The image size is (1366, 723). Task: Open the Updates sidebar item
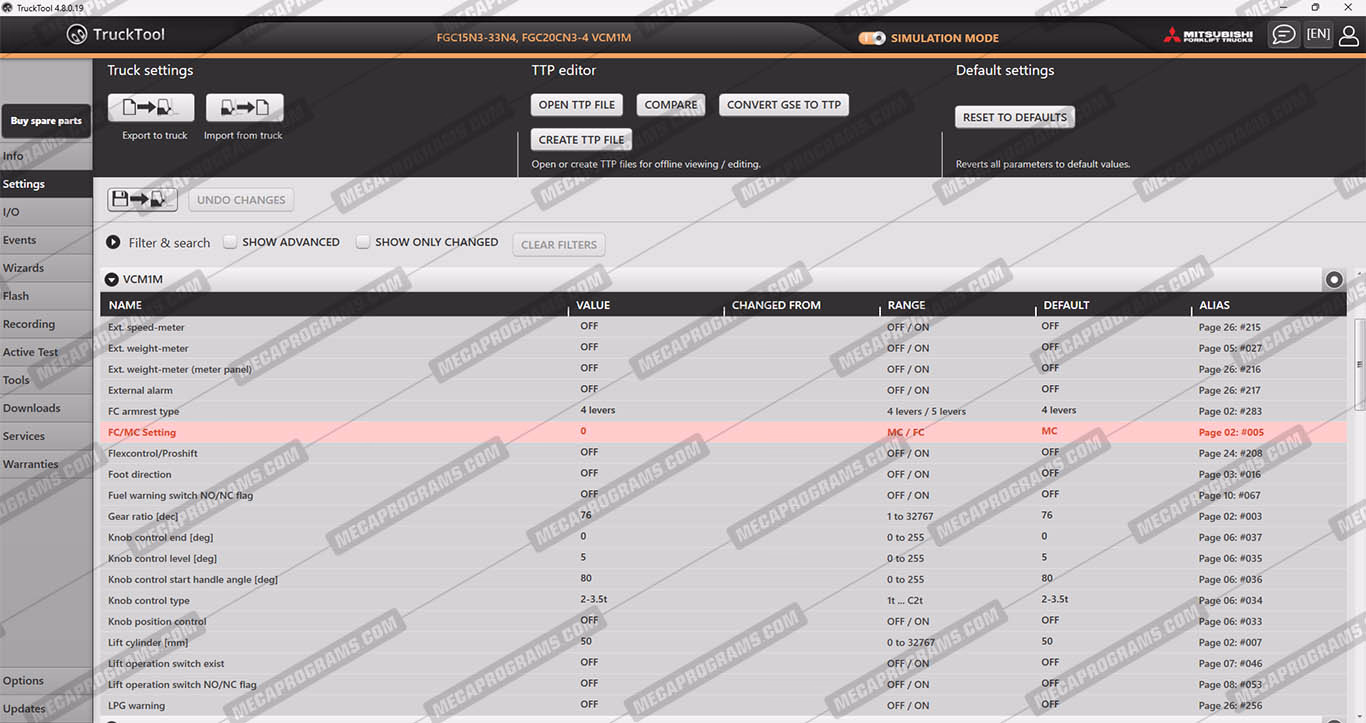click(46, 709)
